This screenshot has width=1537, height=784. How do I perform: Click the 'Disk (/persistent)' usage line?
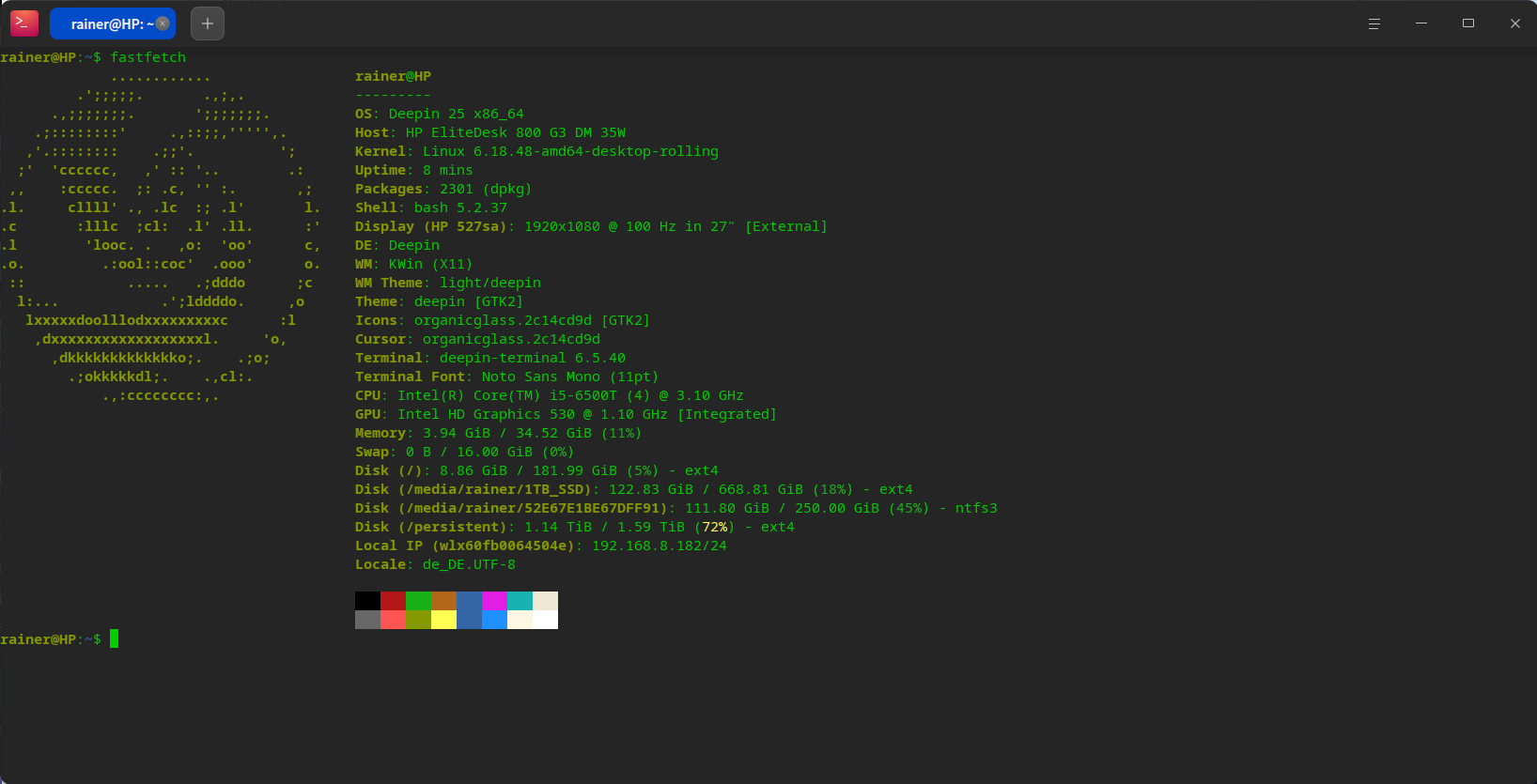pyautogui.click(x=575, y=527)
